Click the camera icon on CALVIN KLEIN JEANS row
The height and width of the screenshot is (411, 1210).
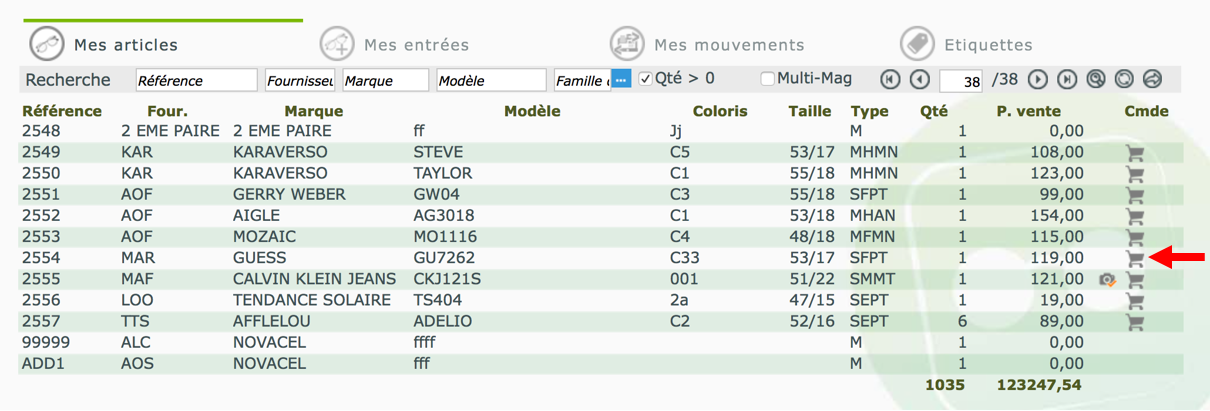pos(1106,280)
